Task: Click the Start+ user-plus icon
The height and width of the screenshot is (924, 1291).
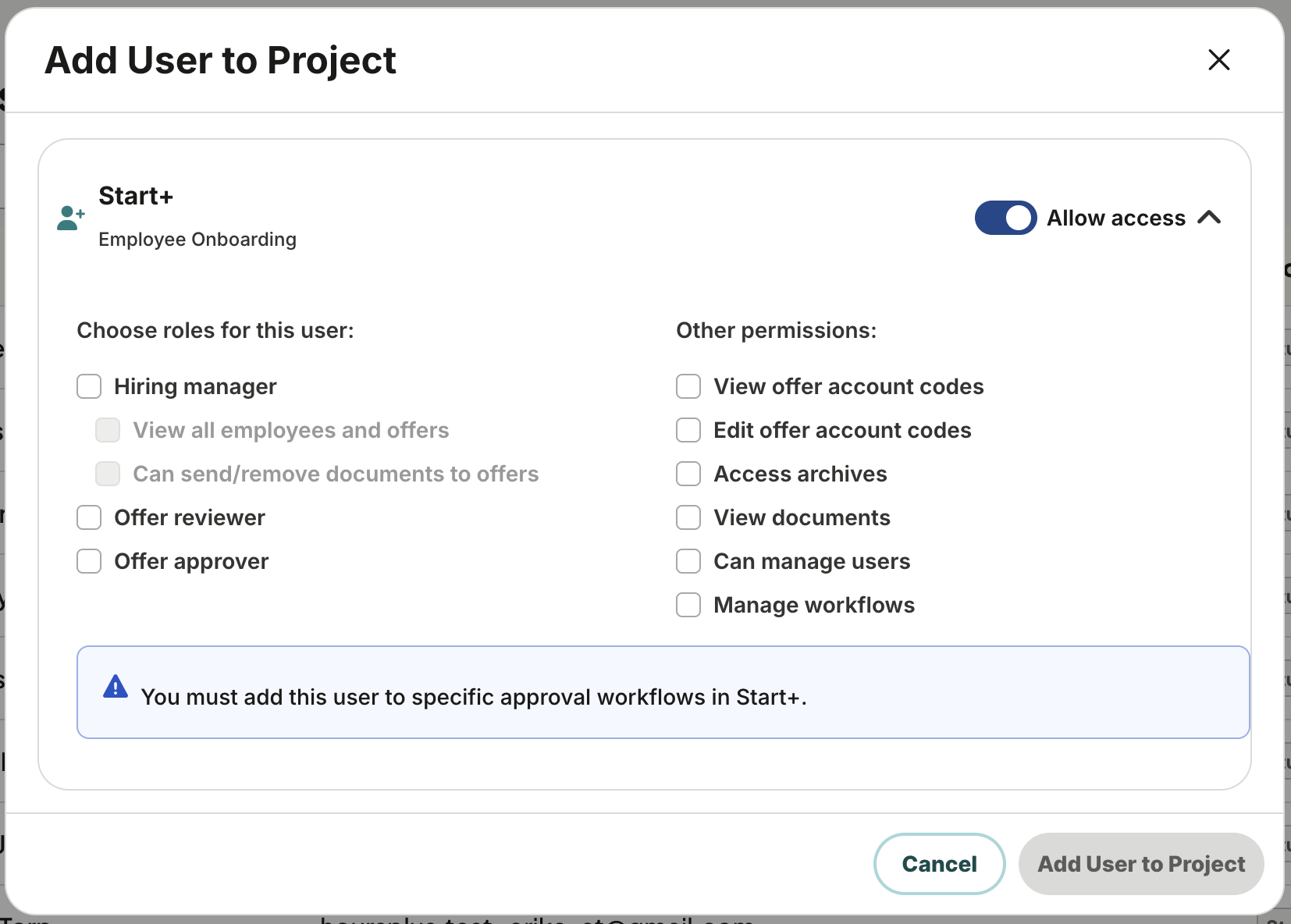Action: [70, 218]
